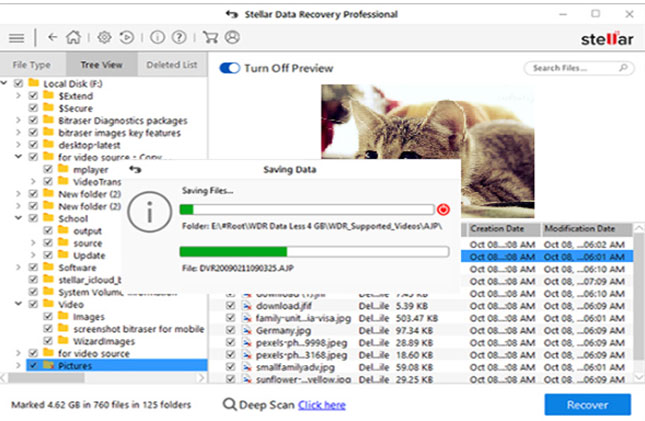Uncheck the desktop-latest checkbox

click(x=33, y=145)
